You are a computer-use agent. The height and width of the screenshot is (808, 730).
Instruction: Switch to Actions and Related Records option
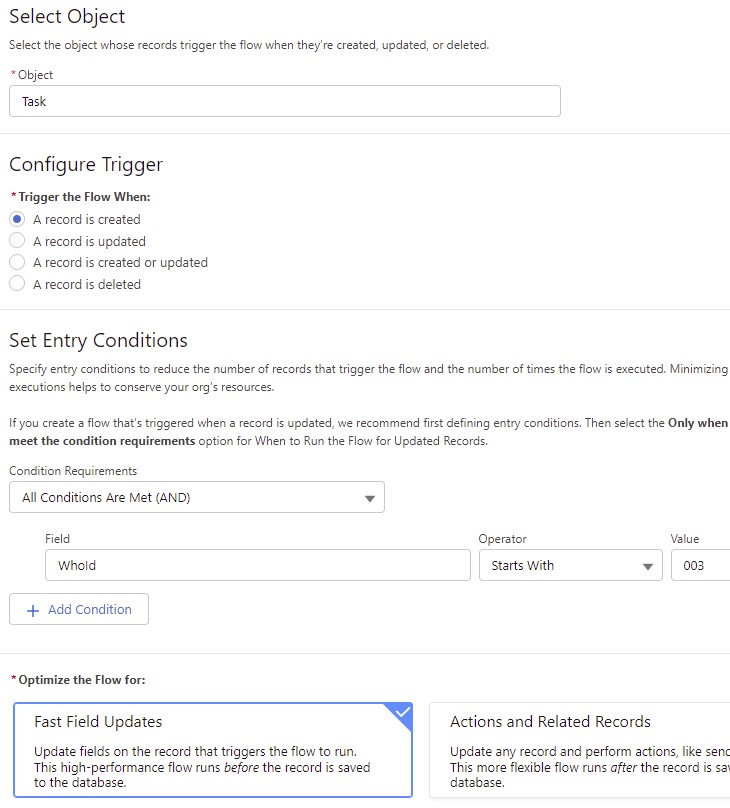click(580, 750)
